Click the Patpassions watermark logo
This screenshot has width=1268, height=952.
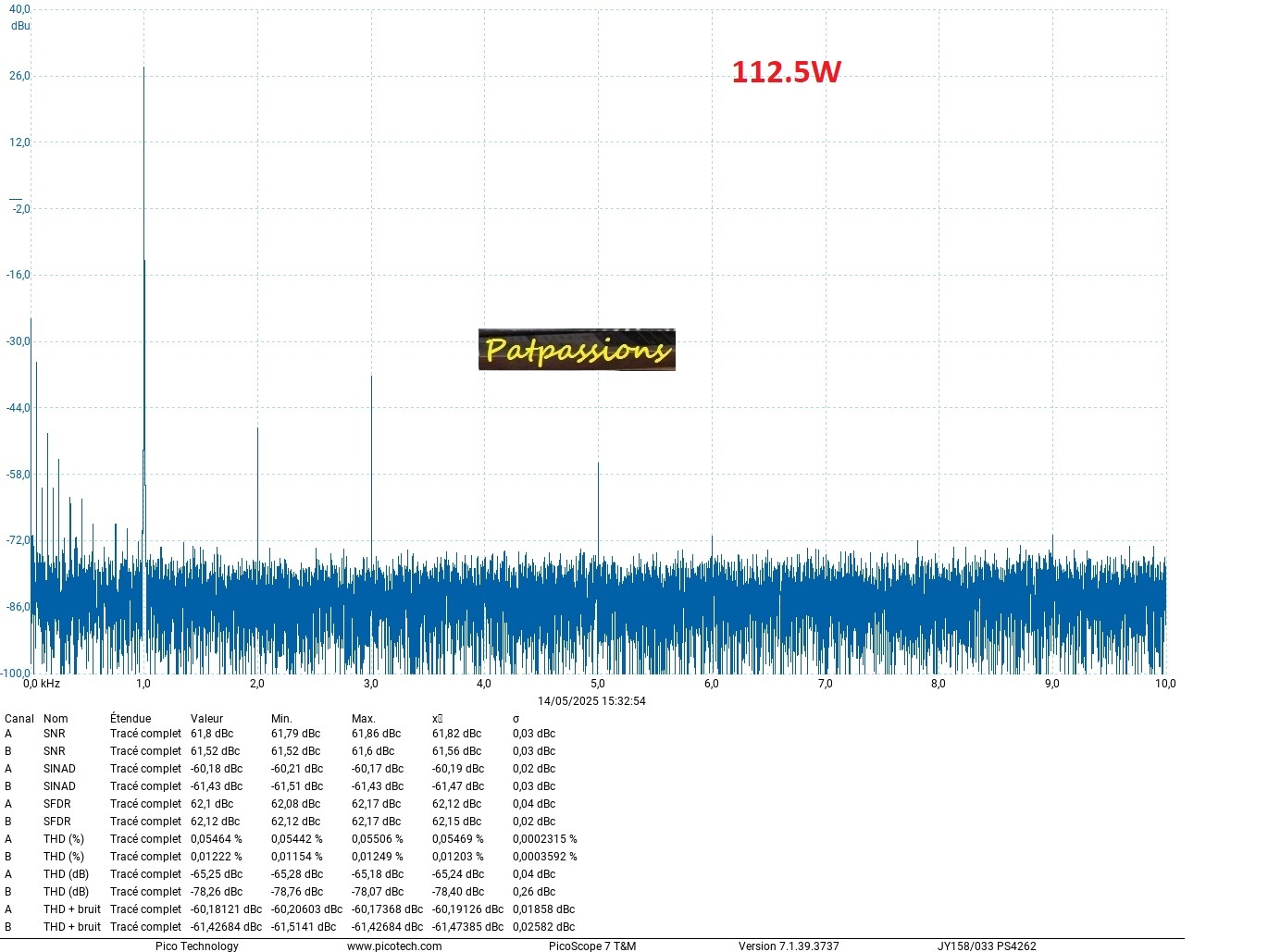tap(577, 350)
